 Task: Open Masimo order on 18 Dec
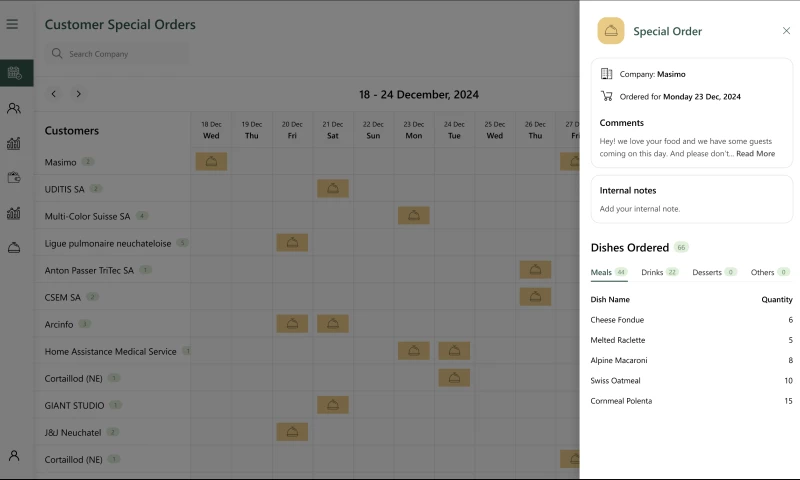click(x=211, y=162)
